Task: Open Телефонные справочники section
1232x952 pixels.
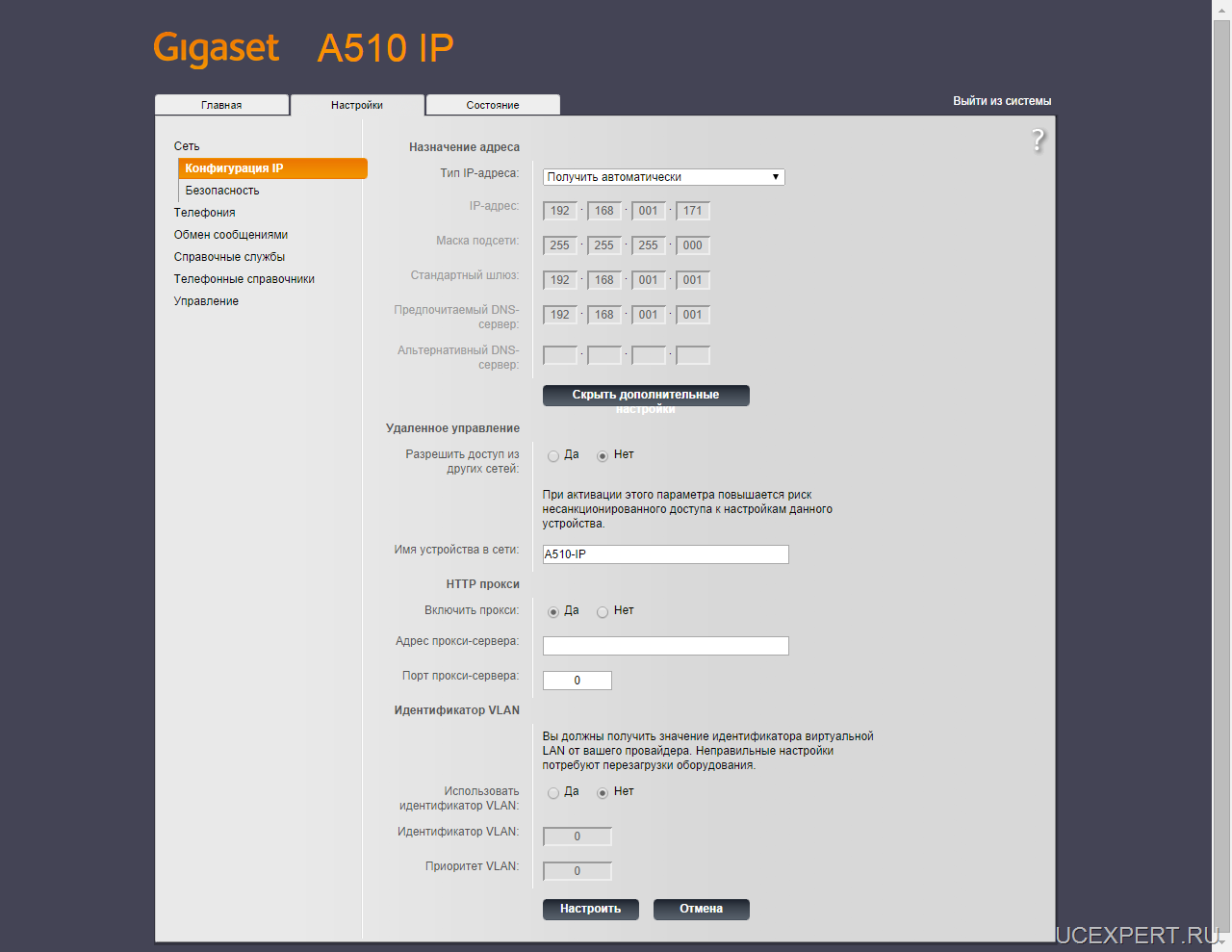Action: tap(244, 279)
